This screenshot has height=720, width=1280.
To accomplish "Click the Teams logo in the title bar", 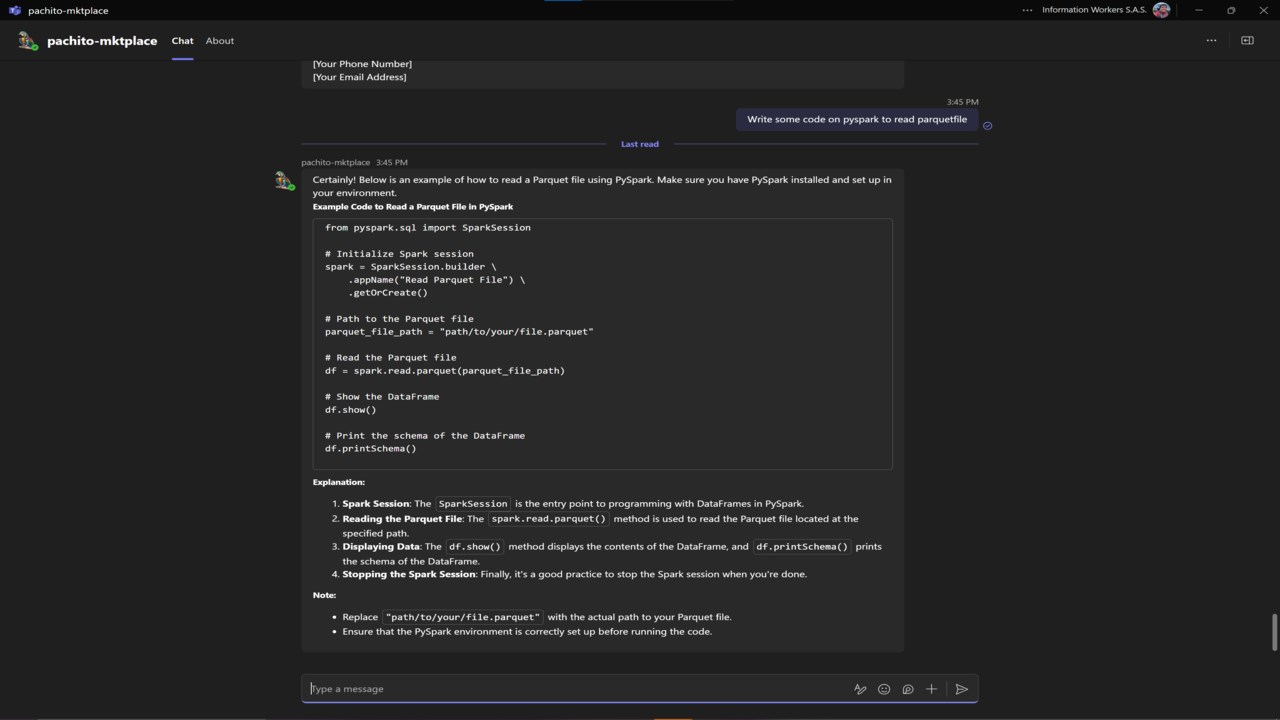I will 14,10.
